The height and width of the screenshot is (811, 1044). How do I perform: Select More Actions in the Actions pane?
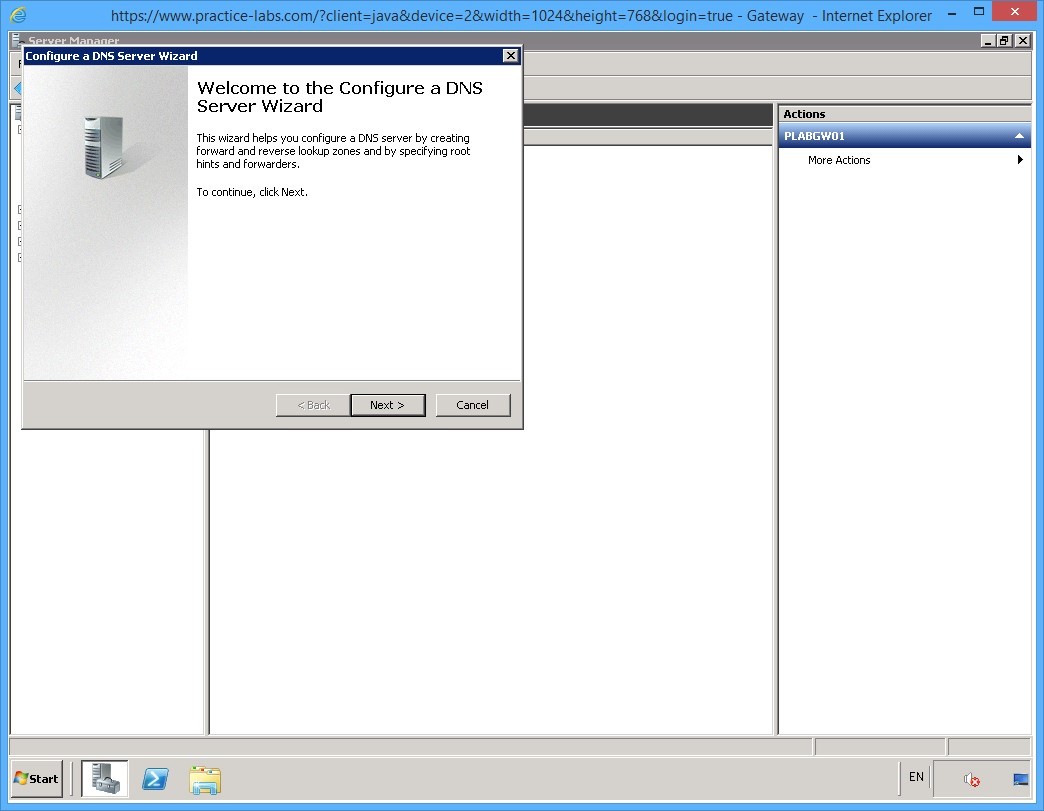click(x=838, y=160)
